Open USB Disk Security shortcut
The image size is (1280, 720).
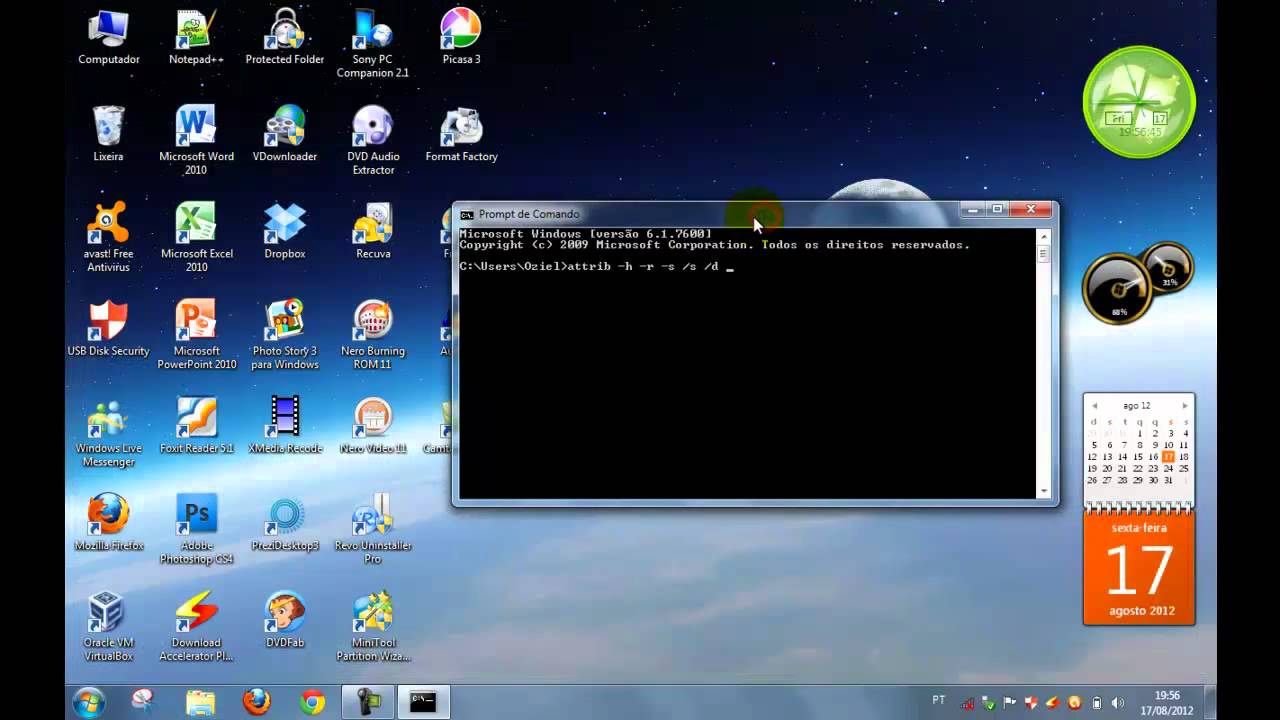(x=108, y=329)
